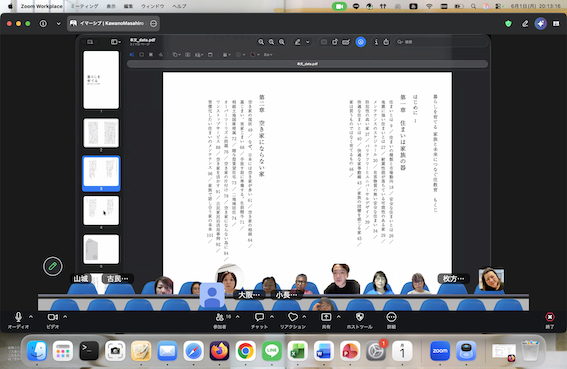Select the highlight pen tool in Preview
The image size is (567, 369).
298,42
